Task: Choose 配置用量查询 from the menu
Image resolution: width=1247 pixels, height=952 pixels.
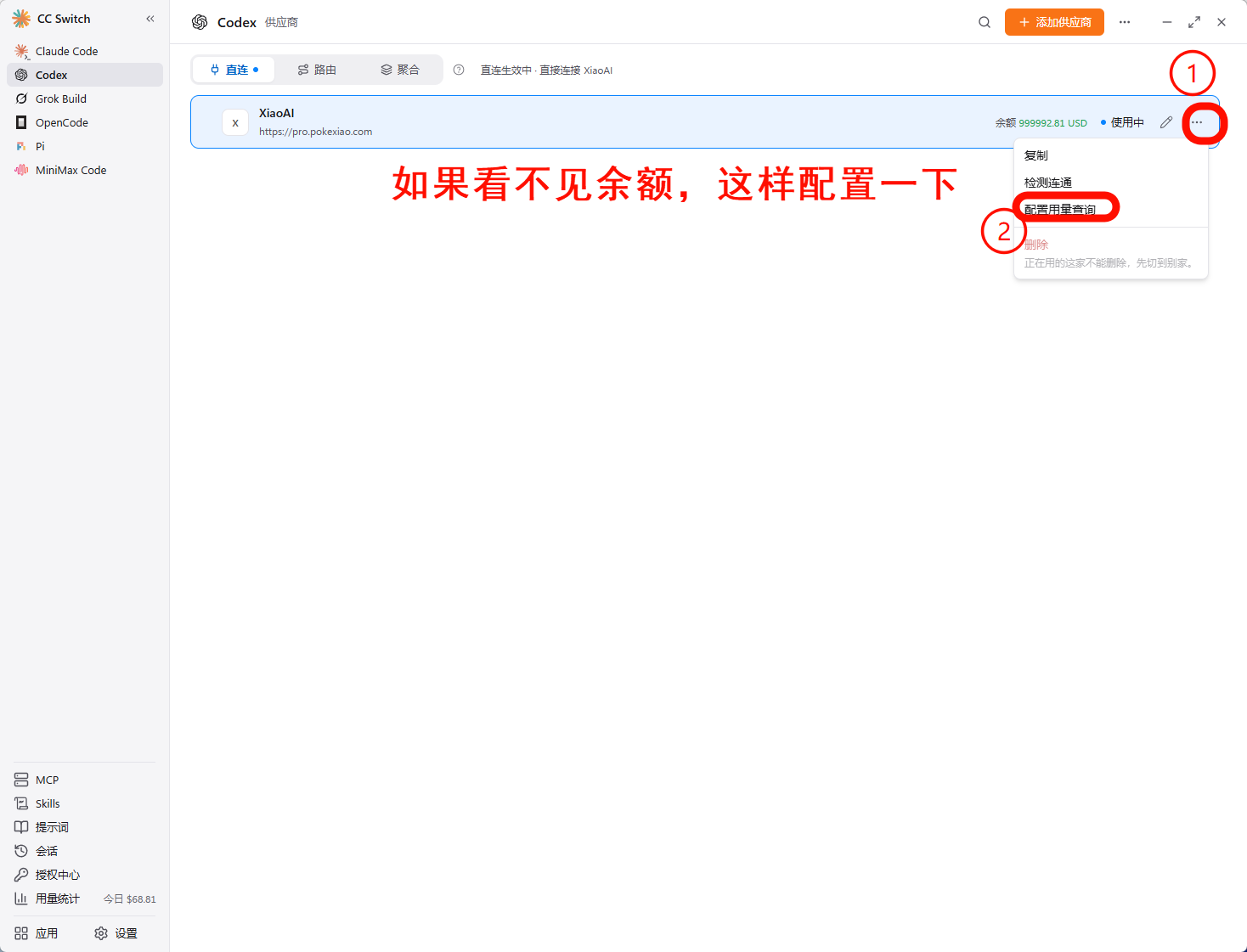Action: pyautogui.click(x=1111, y=210)
